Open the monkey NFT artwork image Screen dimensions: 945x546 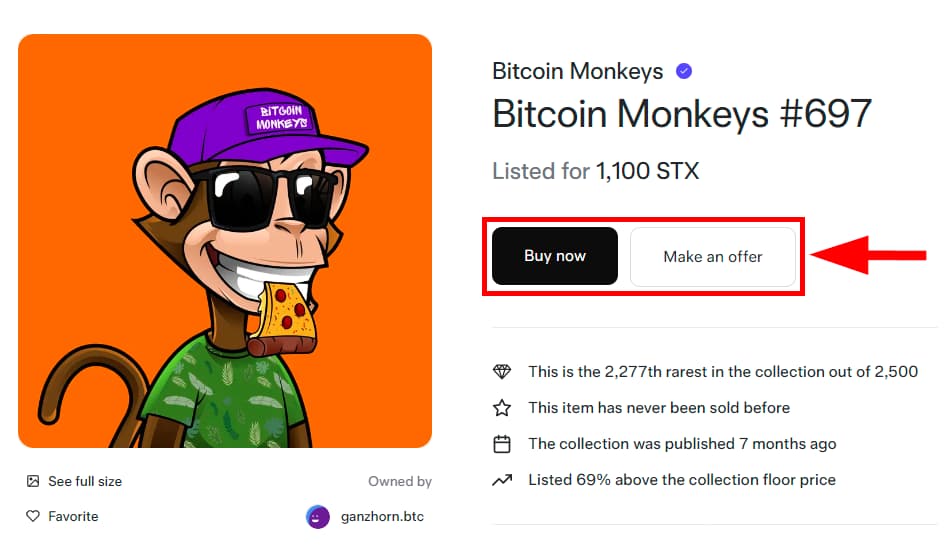coord(225,241)
